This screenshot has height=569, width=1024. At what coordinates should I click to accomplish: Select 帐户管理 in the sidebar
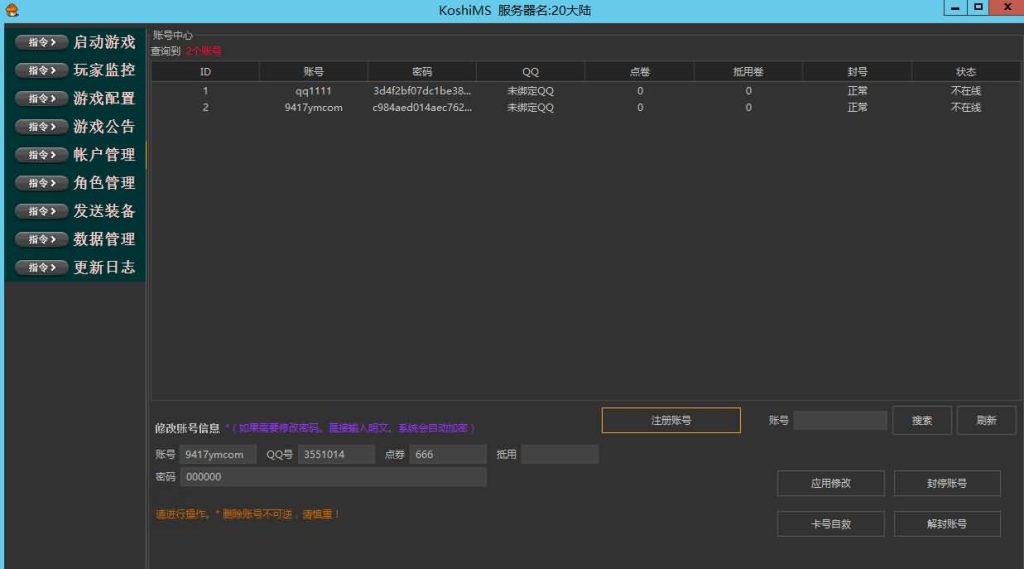coord(104,155)
